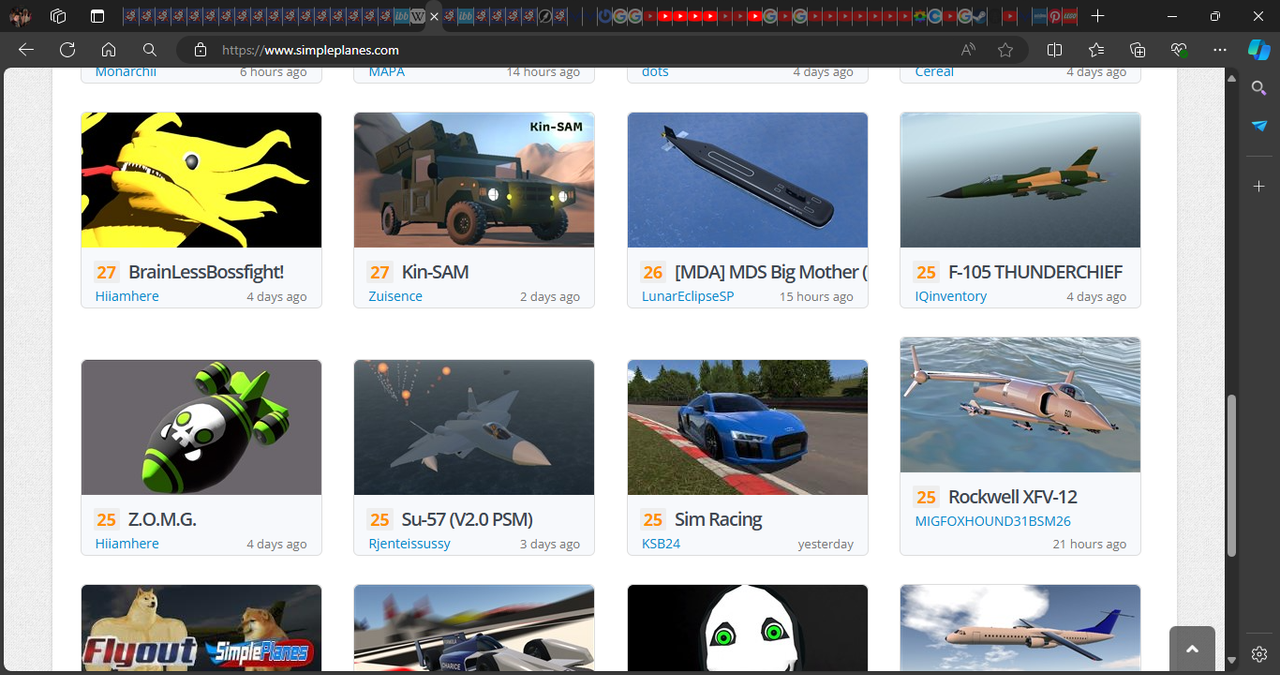Visit Rjenteissussy user profile
1280x675 pixels.
[409, 543]
